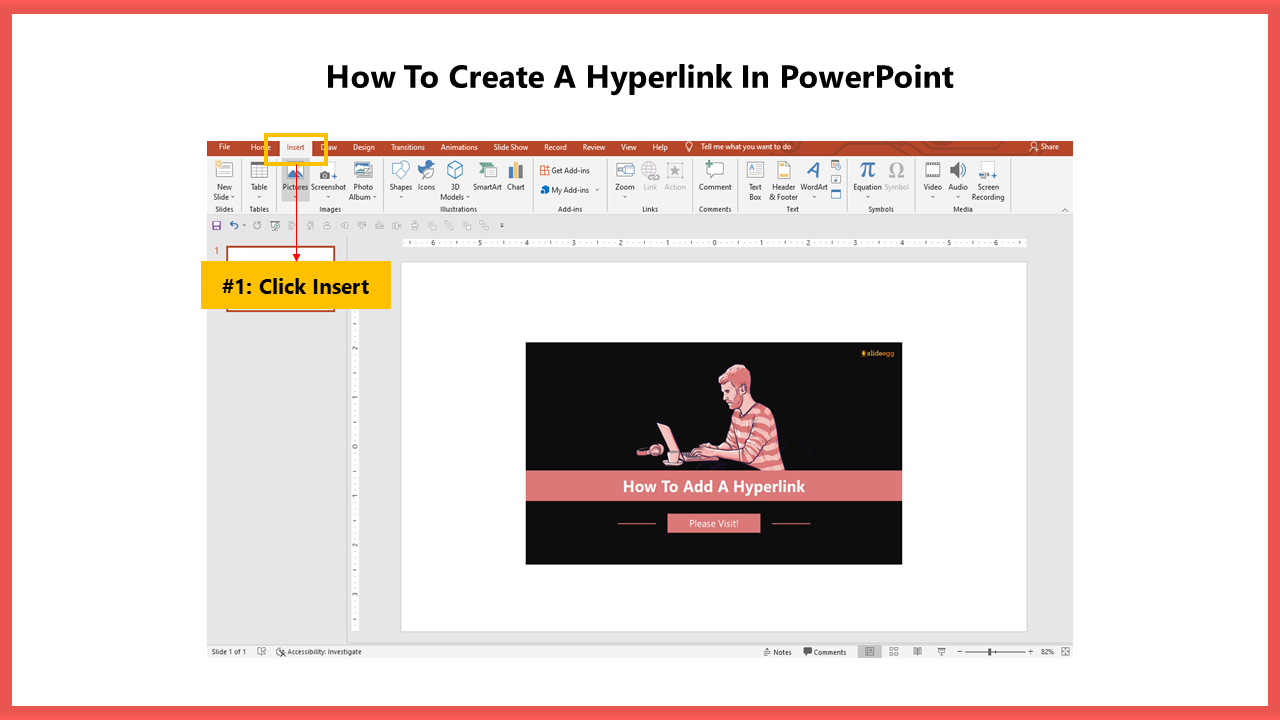
Task: Click the Action icon in Links group
Action: pyautogui.click(x=675, y=170)
